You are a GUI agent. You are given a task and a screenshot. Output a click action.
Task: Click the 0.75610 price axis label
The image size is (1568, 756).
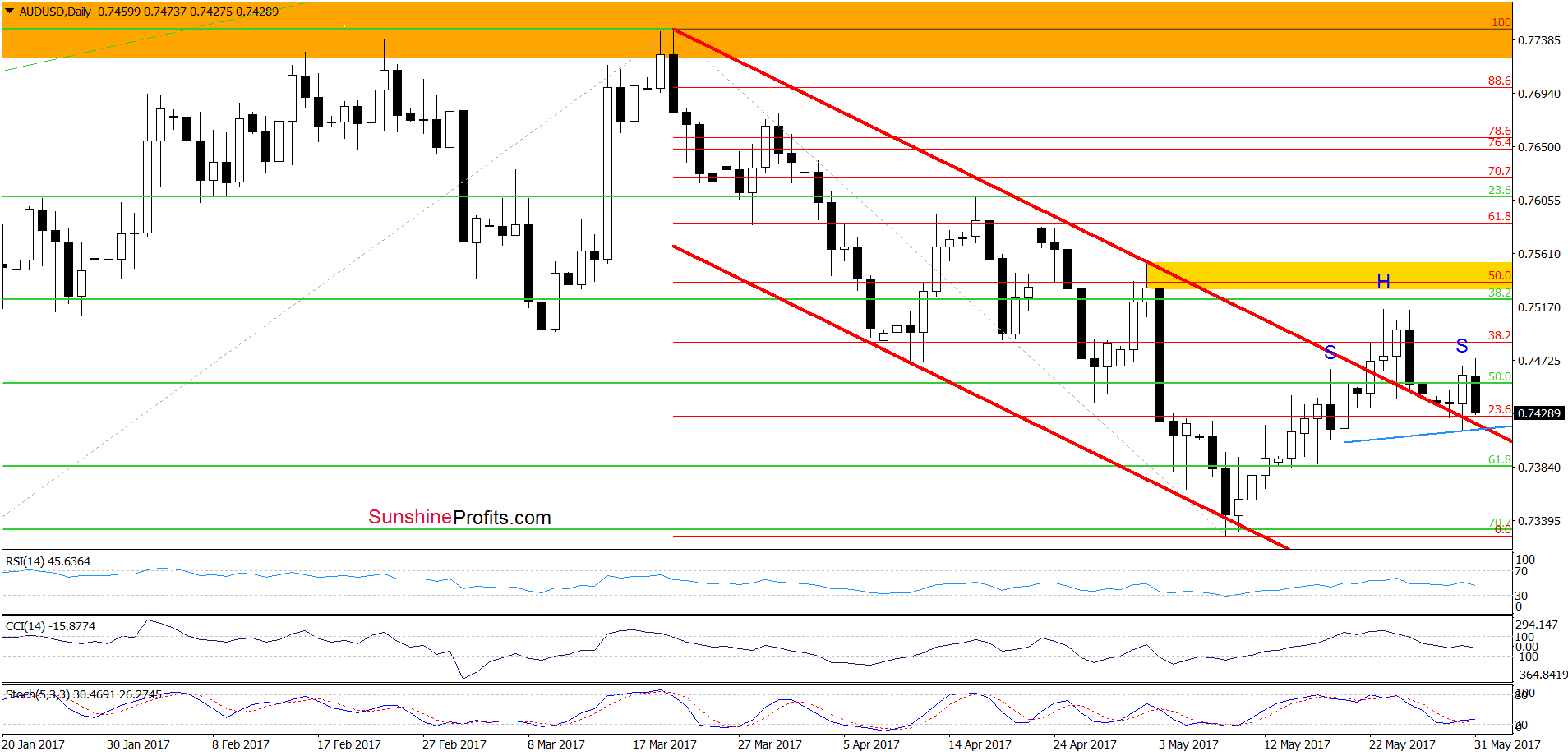[1538, 254]
